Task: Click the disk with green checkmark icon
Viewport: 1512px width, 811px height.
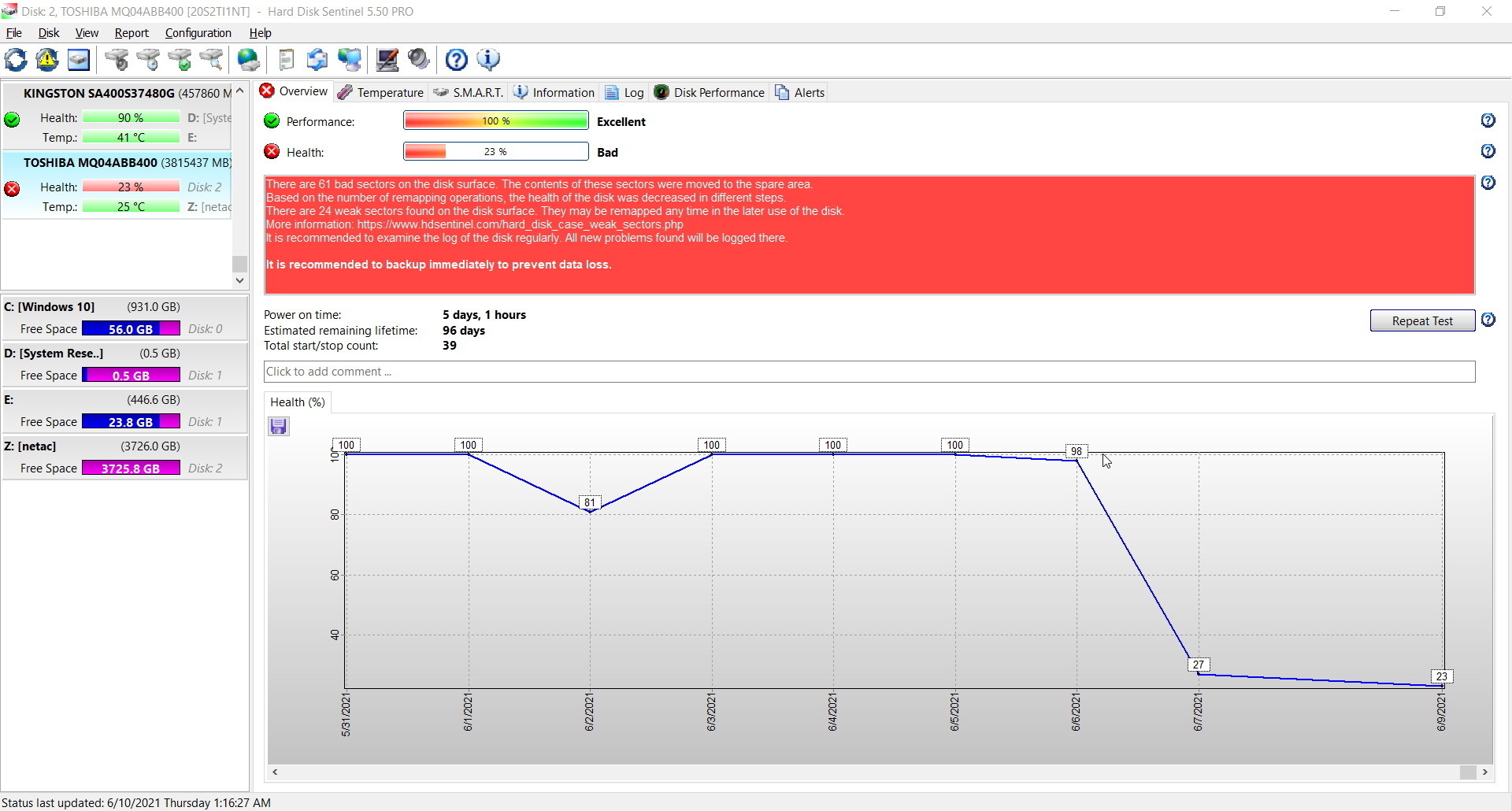Action: (x=180, y=60)
